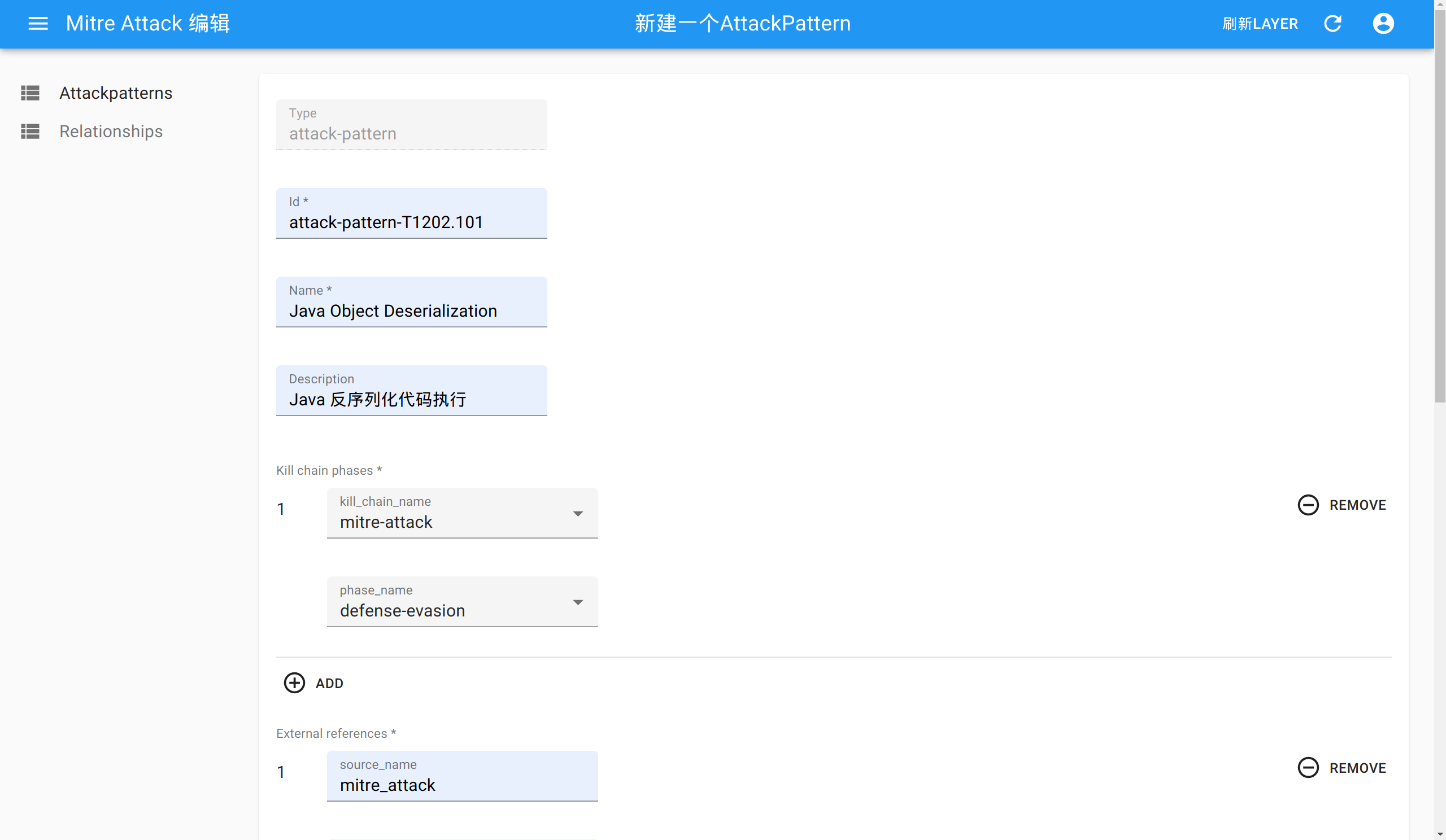Navigate to Relationships in the sidebar
The image size is (1446, 840).
click(111, 132)
